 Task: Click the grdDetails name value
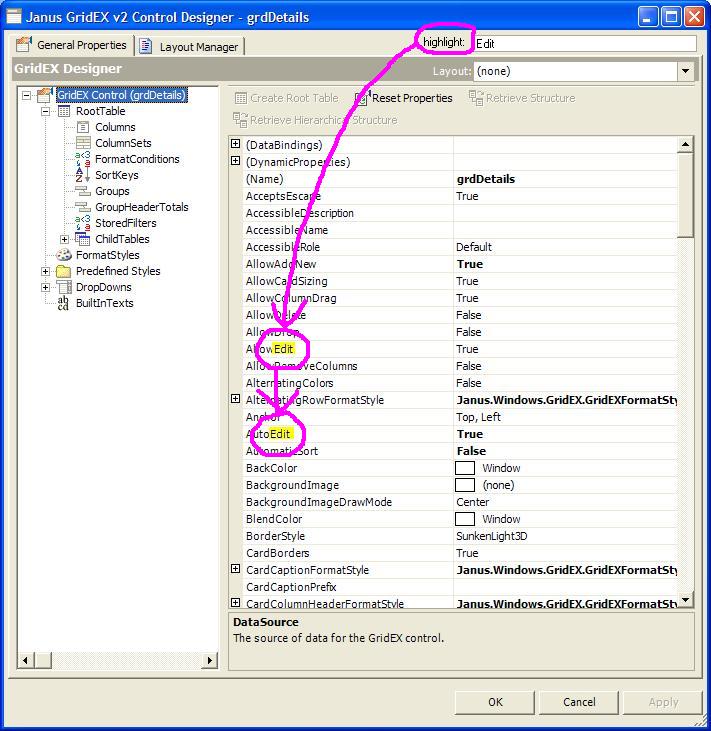(x=486, y=179)
